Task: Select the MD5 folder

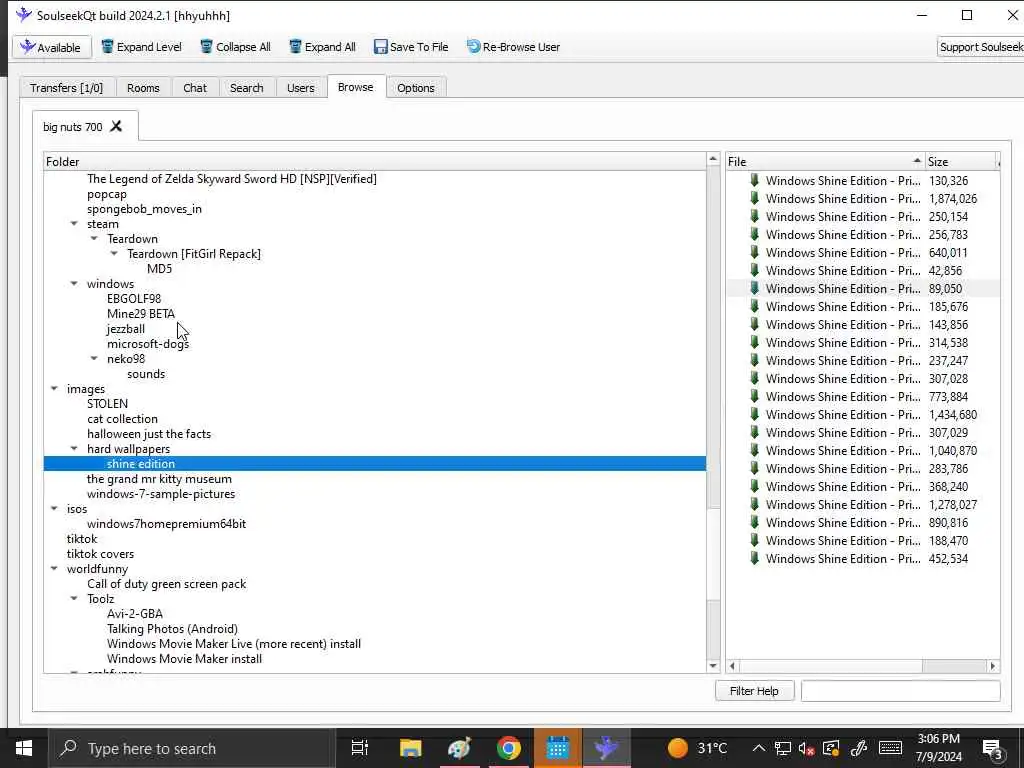Action: coord(159,268)
